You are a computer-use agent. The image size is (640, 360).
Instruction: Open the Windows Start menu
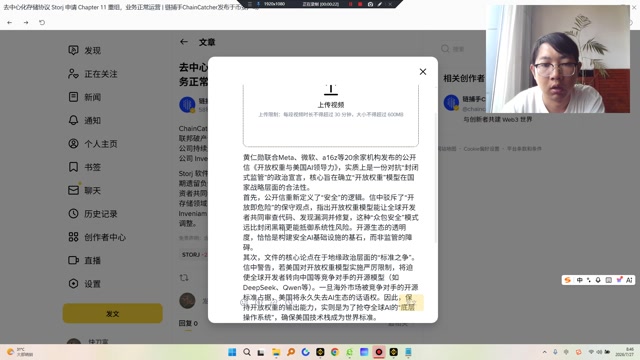pyautogui.click(x=232, y=352)
